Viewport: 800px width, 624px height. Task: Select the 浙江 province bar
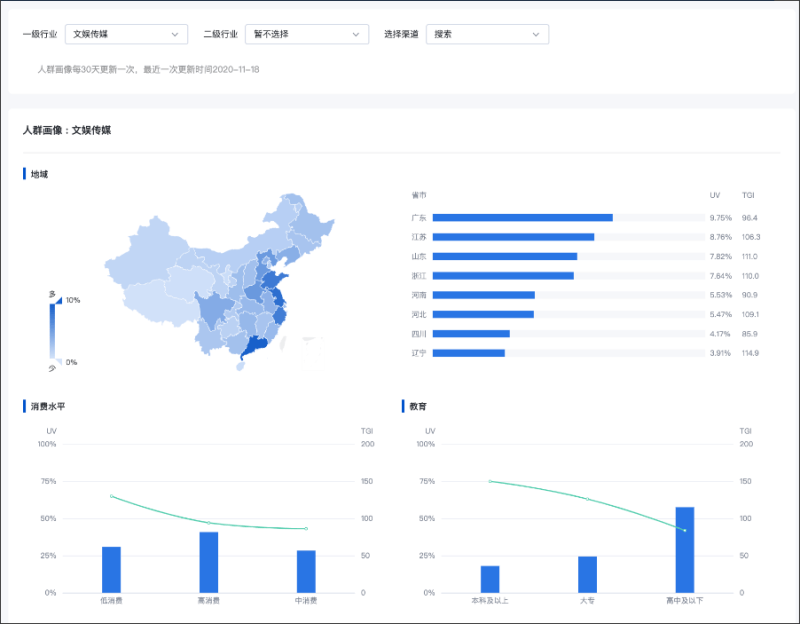[x=503, y=275]
